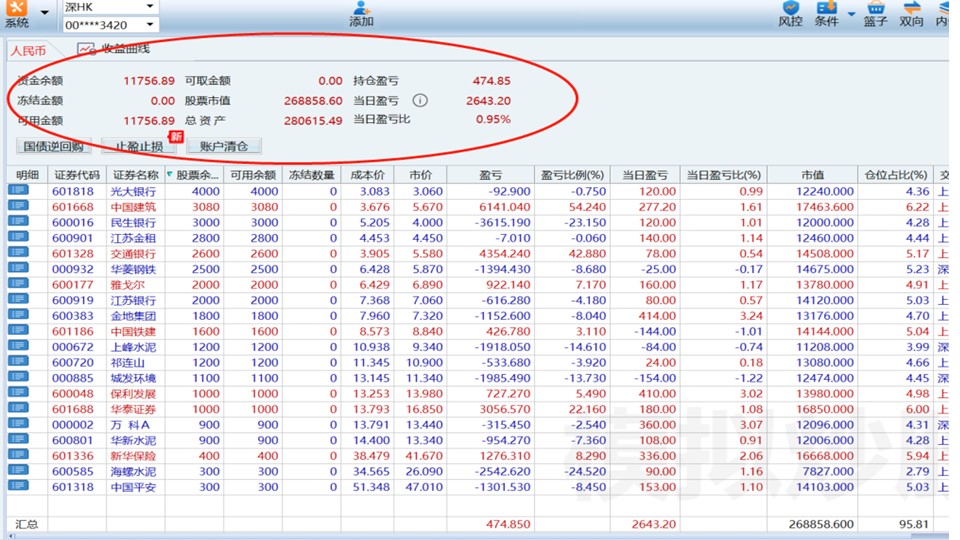Expand the account number 00****3420 dropdown
The width and height of the screenshot is (960, 540).
coord(149,24)
